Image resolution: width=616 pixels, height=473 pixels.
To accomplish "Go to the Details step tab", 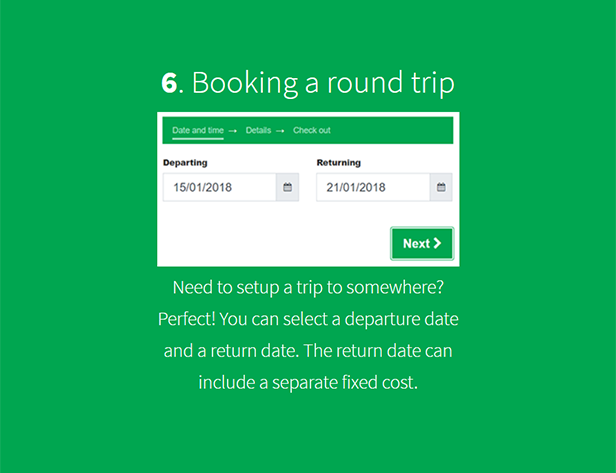I will [258, 130].
